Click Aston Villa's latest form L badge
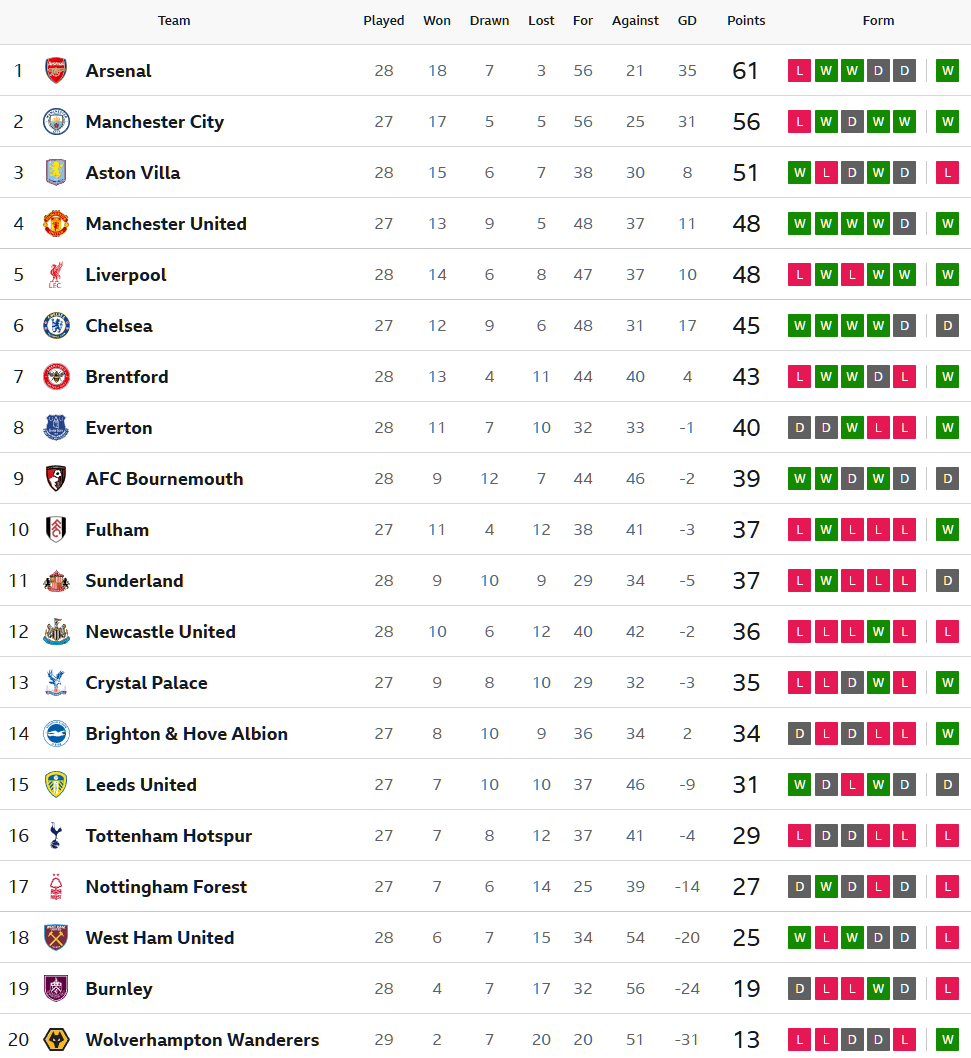Image resolution: width=971 pixels, height=1058 pixels. (947, 173)
